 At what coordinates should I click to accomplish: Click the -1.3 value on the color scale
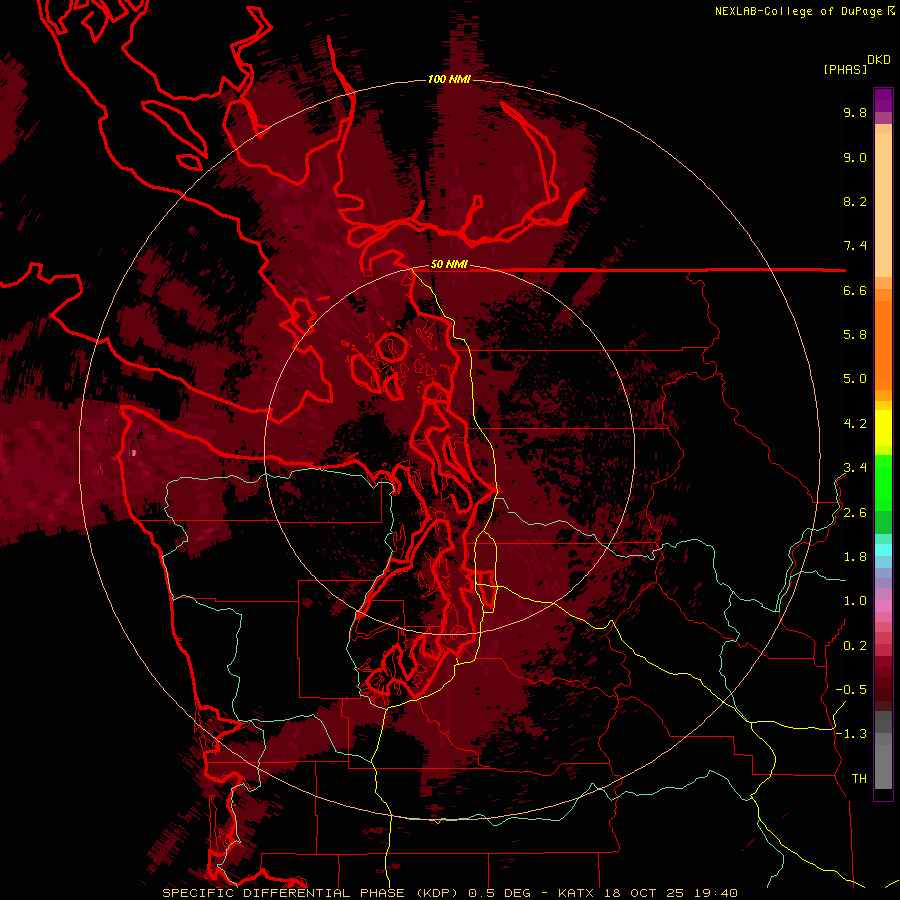[x=851, y=734]
